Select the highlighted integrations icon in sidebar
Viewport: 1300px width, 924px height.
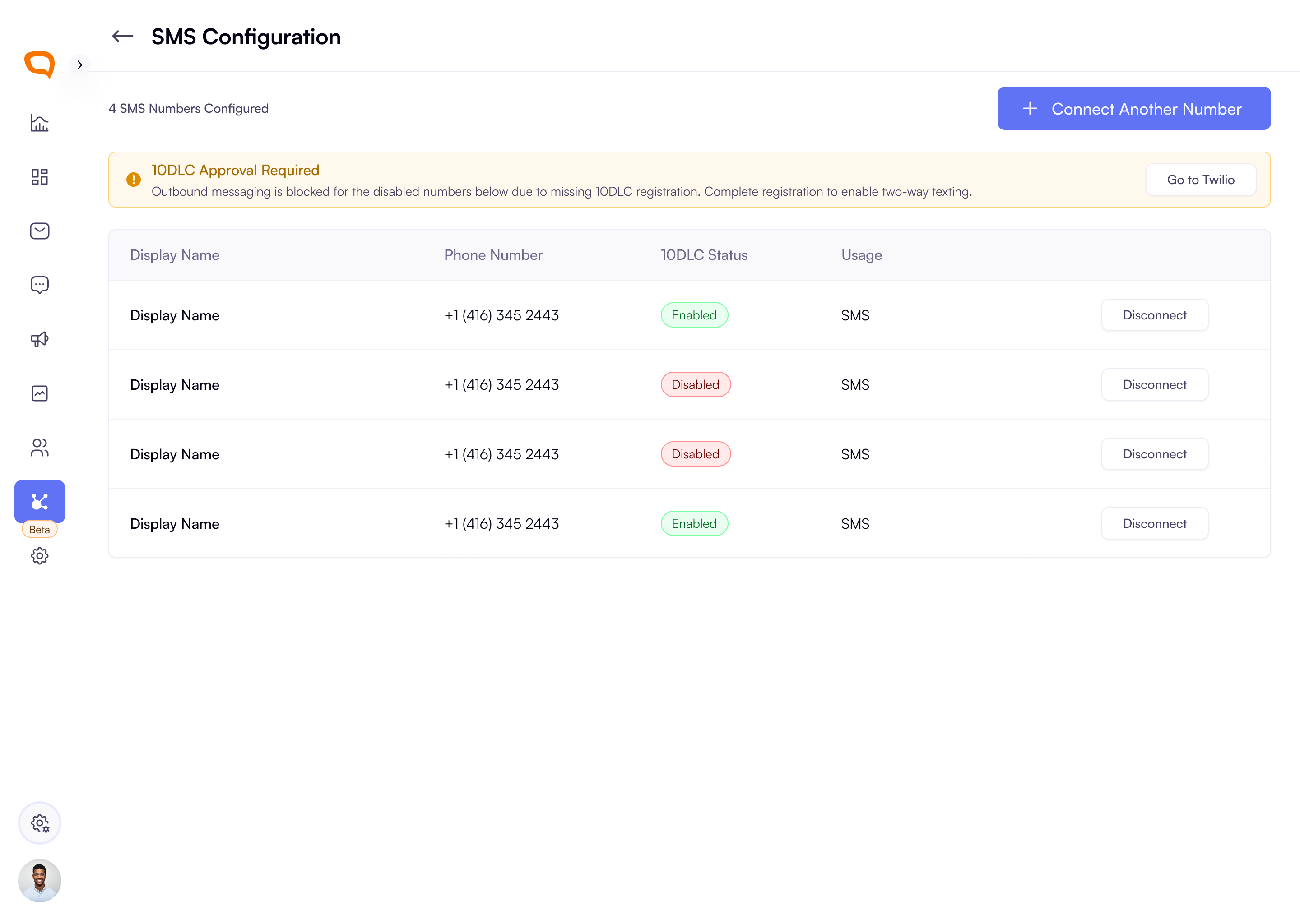click(x=39, y=501)
